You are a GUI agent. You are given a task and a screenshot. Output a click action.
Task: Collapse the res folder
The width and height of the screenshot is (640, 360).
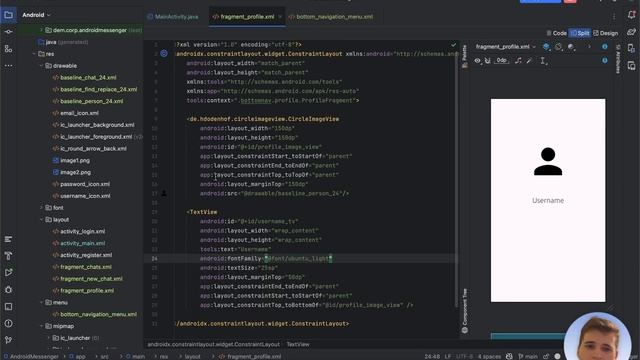(x=34, y=54)
